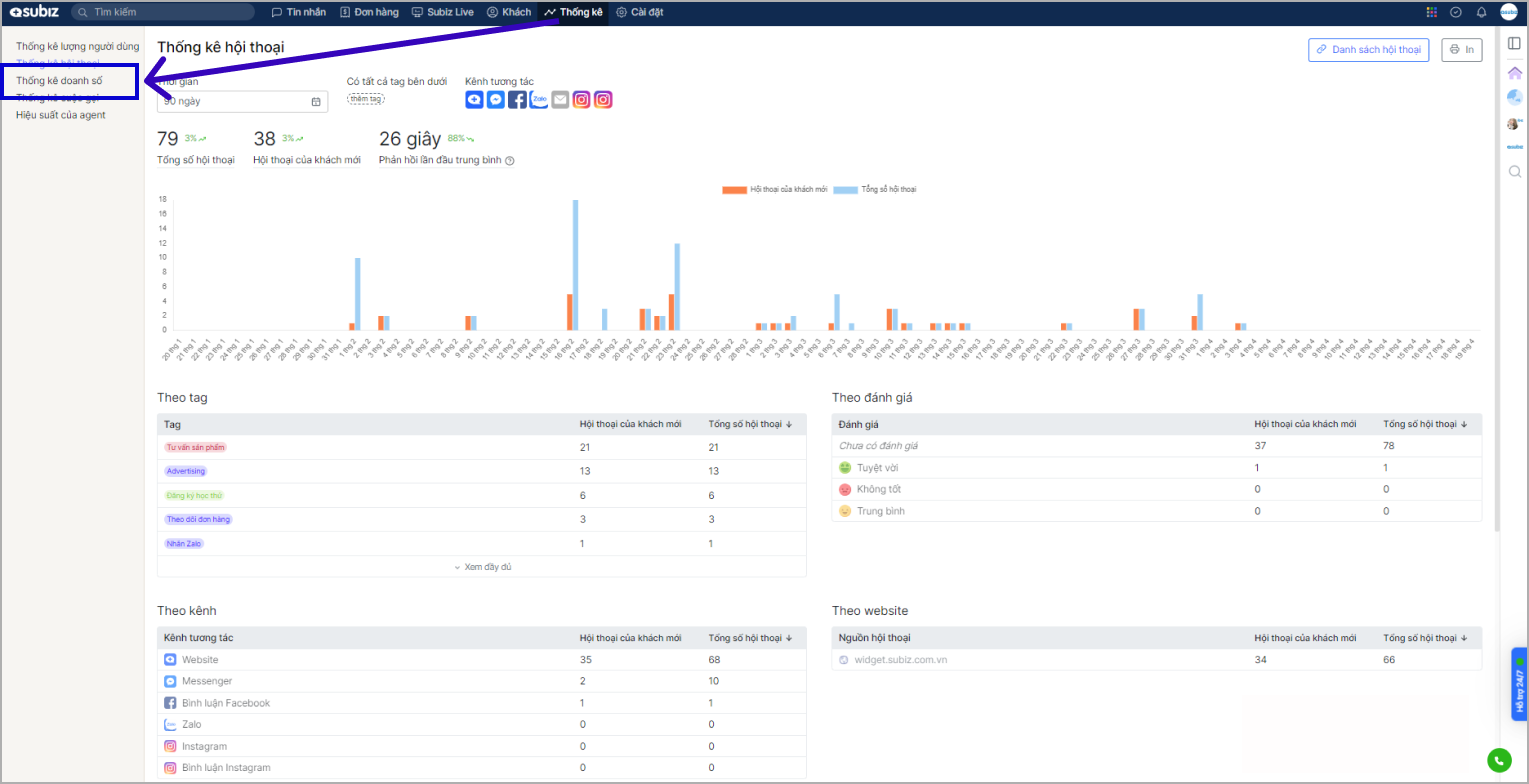Viewport: 1529px width, 784px height.
Task: Click the search magnifier in right sidebar
Action: tap(1514, 171)
